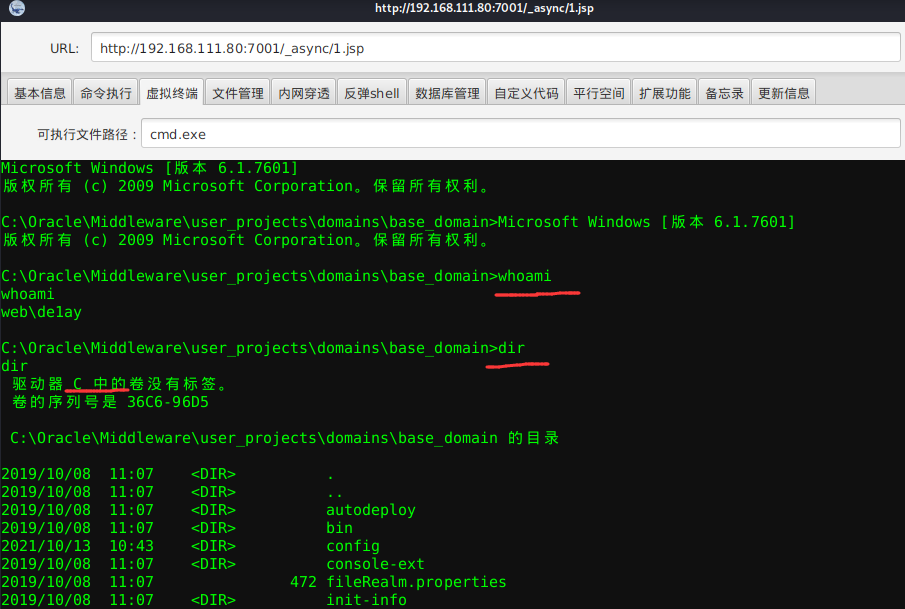This screenshot has width=905, height=609.
Task: Focus the URL input field
Action: (496, 48)
